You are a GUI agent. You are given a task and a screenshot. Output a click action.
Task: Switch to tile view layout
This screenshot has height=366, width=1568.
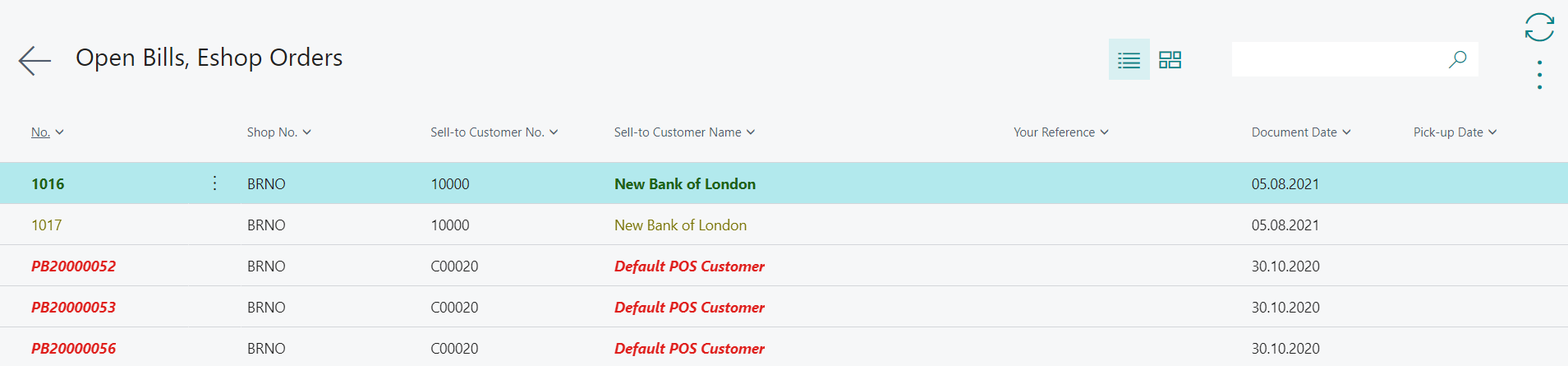pyautogui.click(x=1170, y=59)
